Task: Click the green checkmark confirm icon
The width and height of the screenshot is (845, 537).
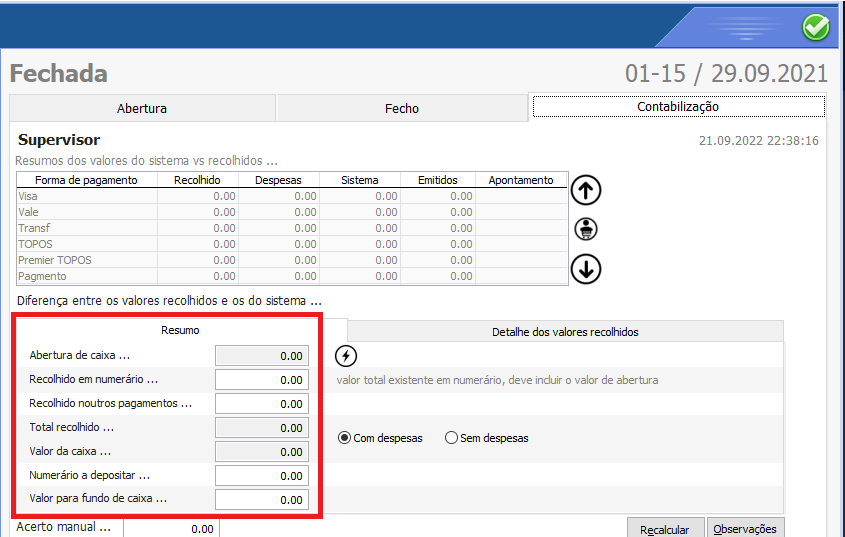Action: [816, 28]
